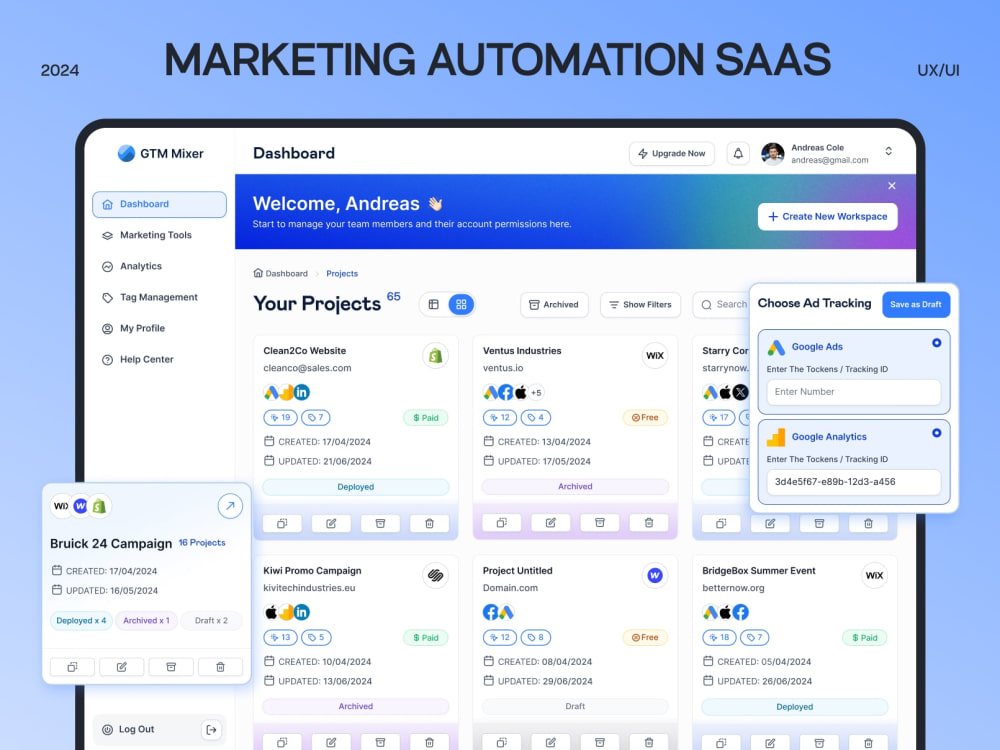This screenshot has width=1000, height=750.
Task: Click the Create New Workspace button
Action: click(x=827, y=216)
